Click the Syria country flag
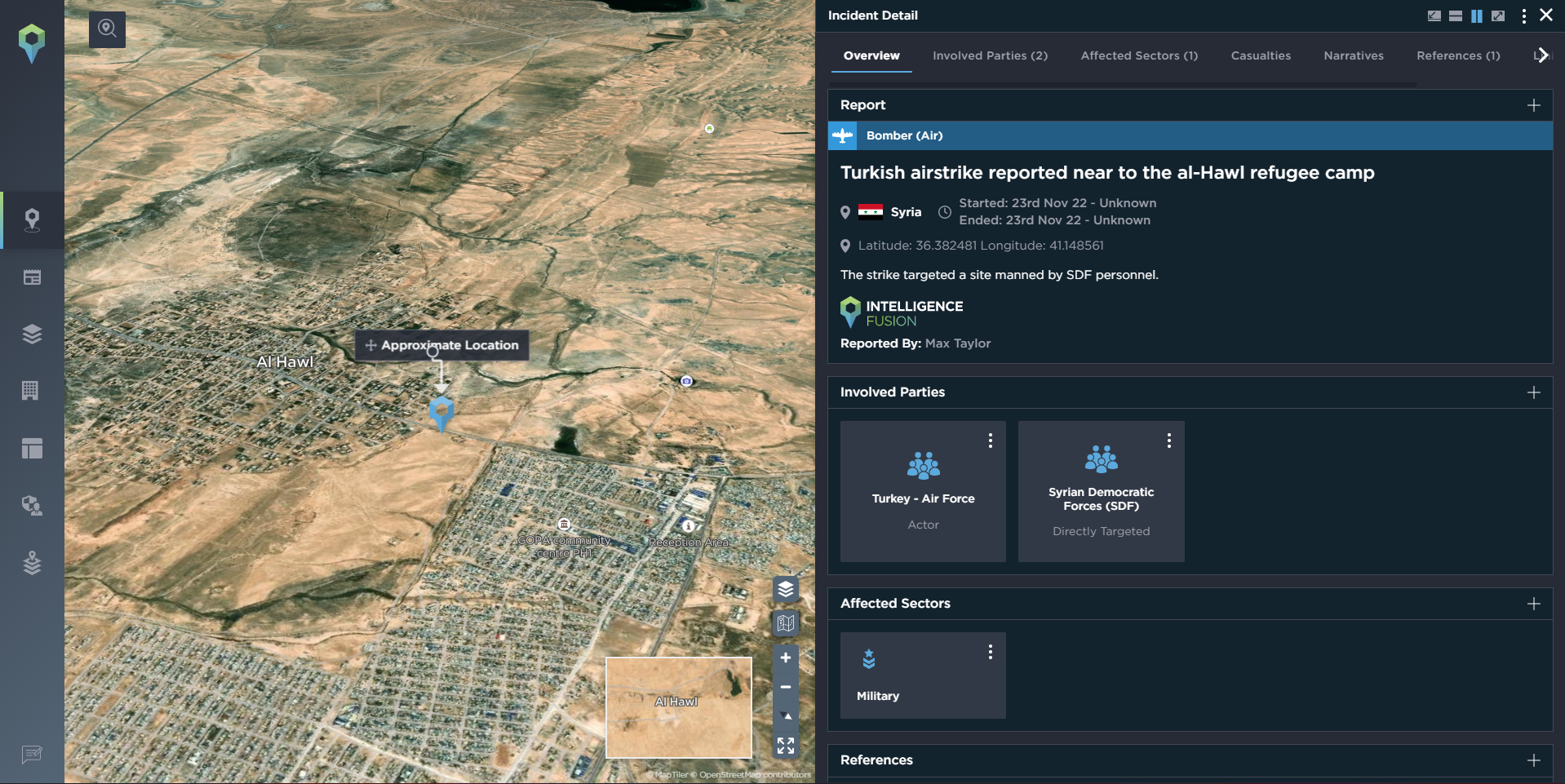 (871, 212)
